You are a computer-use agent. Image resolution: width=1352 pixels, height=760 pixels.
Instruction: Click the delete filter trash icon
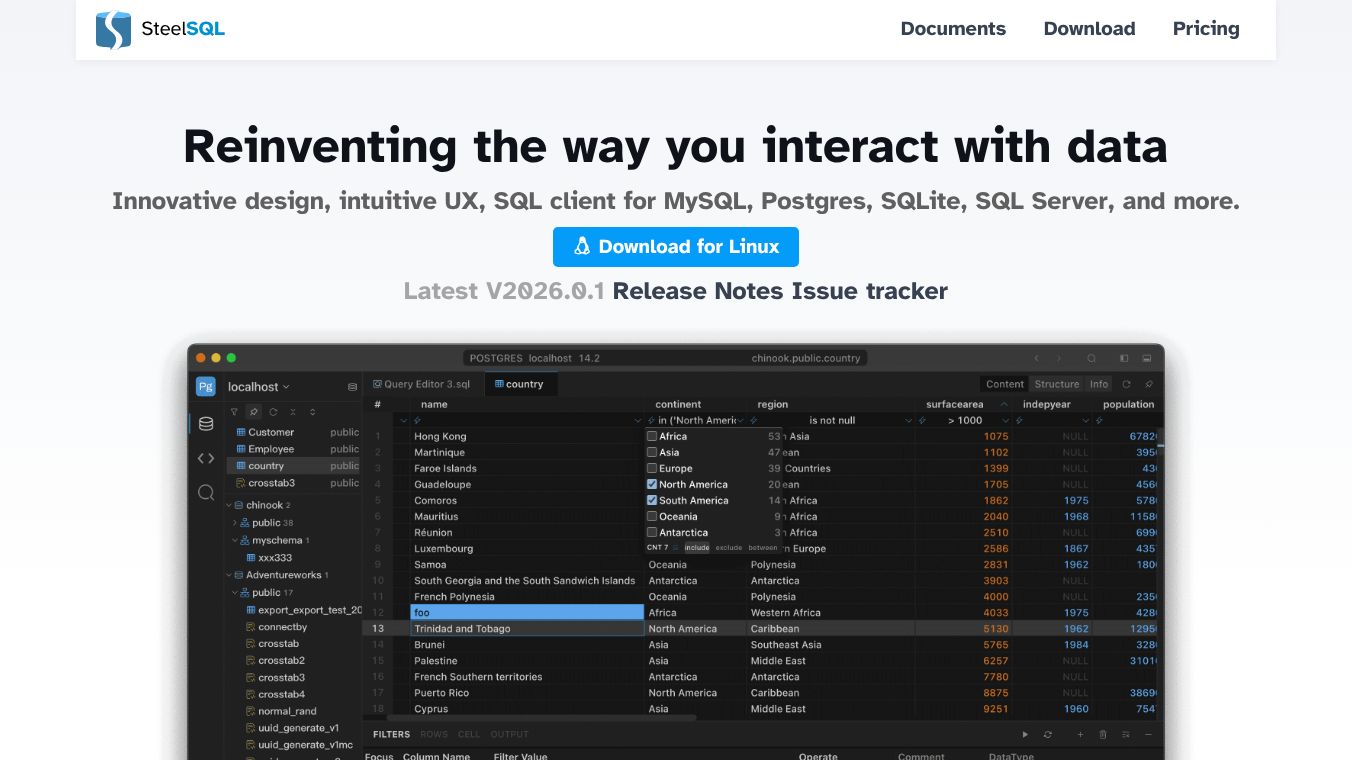tap(1103, 735)
